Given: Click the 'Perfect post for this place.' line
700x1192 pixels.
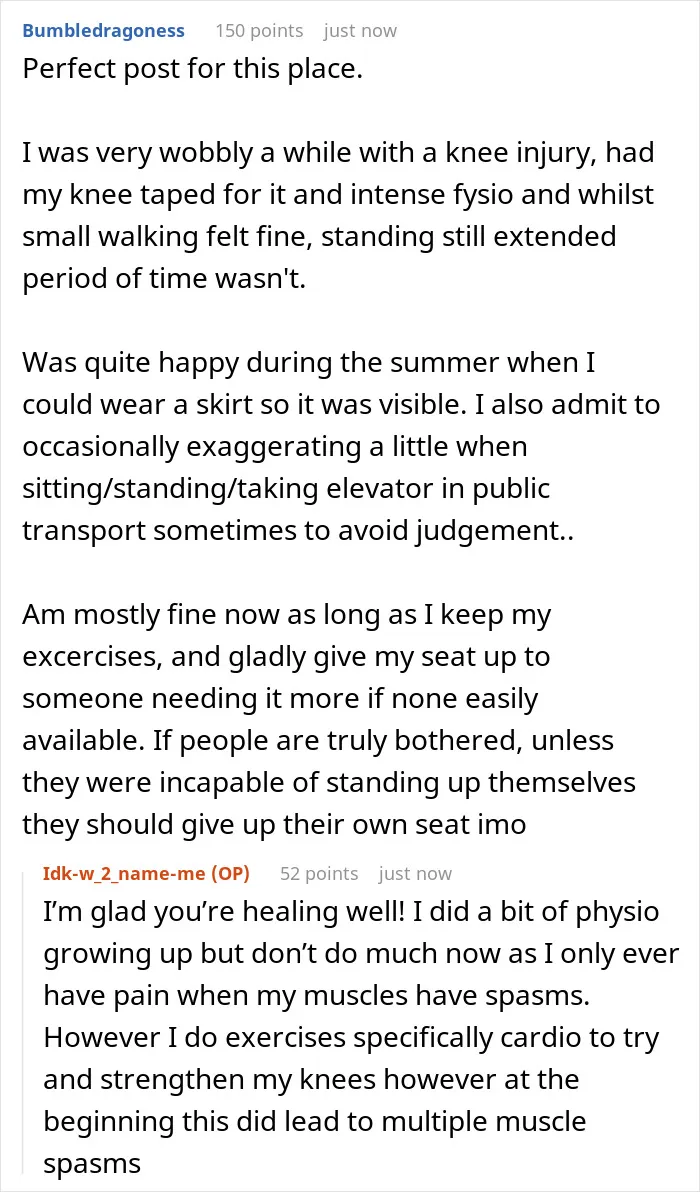Looking at the screenshot, I should [193, 71].
